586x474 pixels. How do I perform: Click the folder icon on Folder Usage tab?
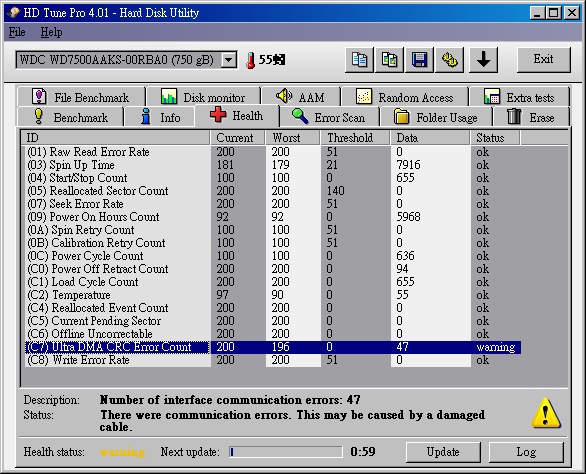[x=402, y=116]
